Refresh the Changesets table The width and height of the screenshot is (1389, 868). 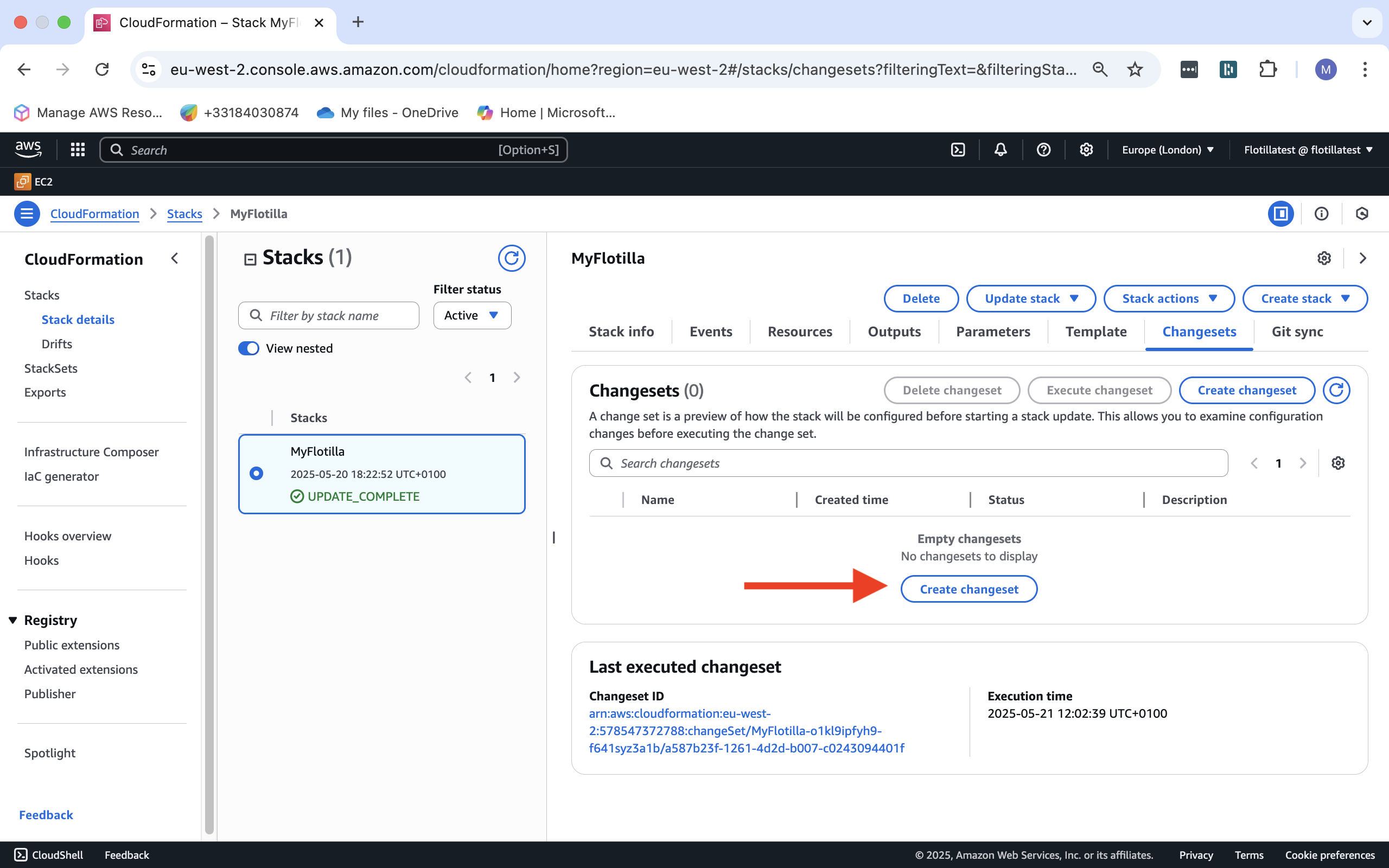pyautogui.click(x=1336, y=391)
